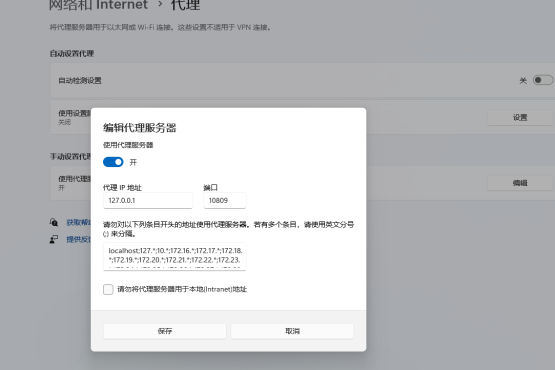This screenshot has width=555, height=370.
Task: Click the get help icon
Action: tap(54, 222)
